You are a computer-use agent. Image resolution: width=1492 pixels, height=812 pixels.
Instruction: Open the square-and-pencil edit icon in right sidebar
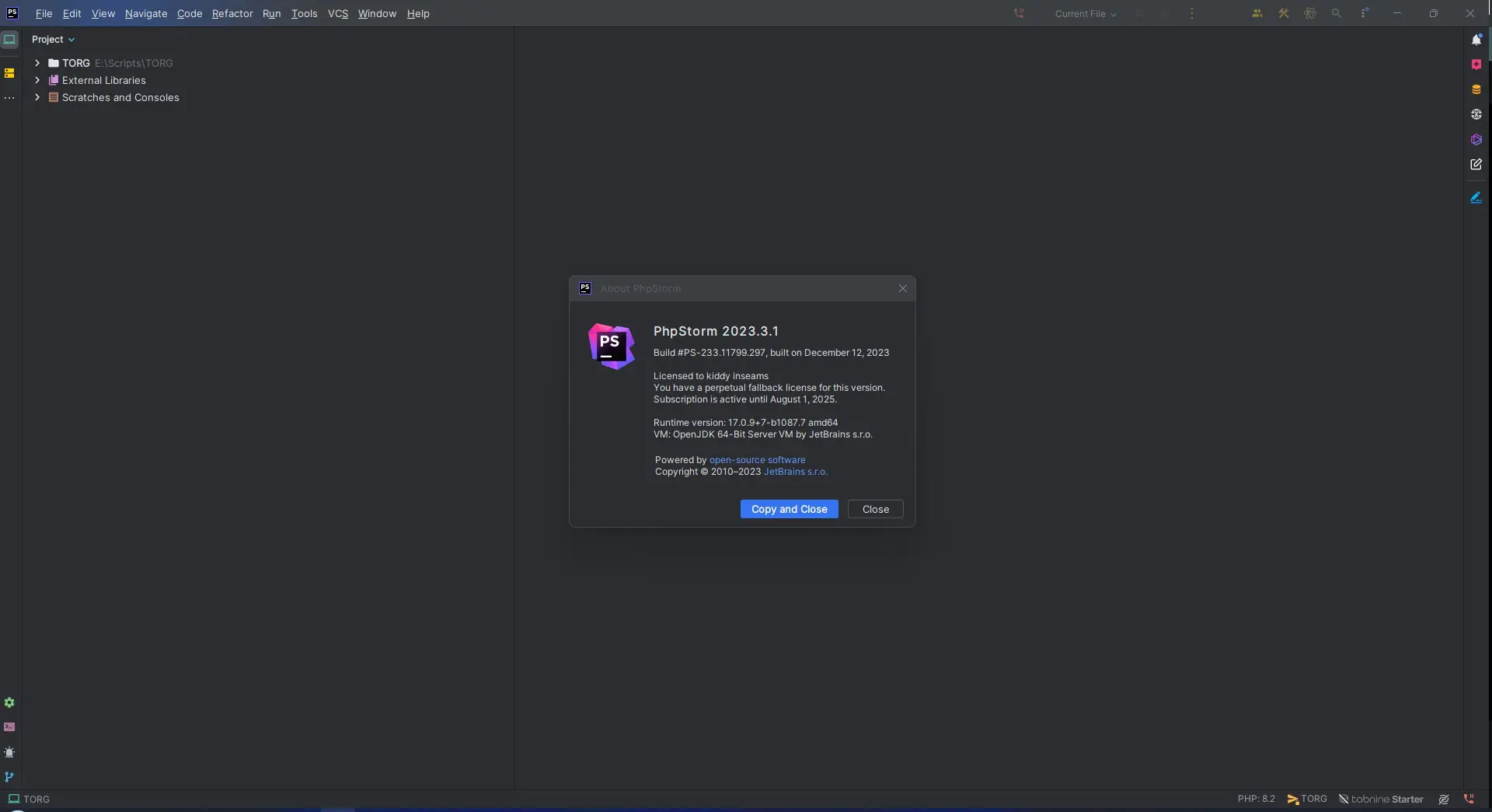(x=1476, y=165)
